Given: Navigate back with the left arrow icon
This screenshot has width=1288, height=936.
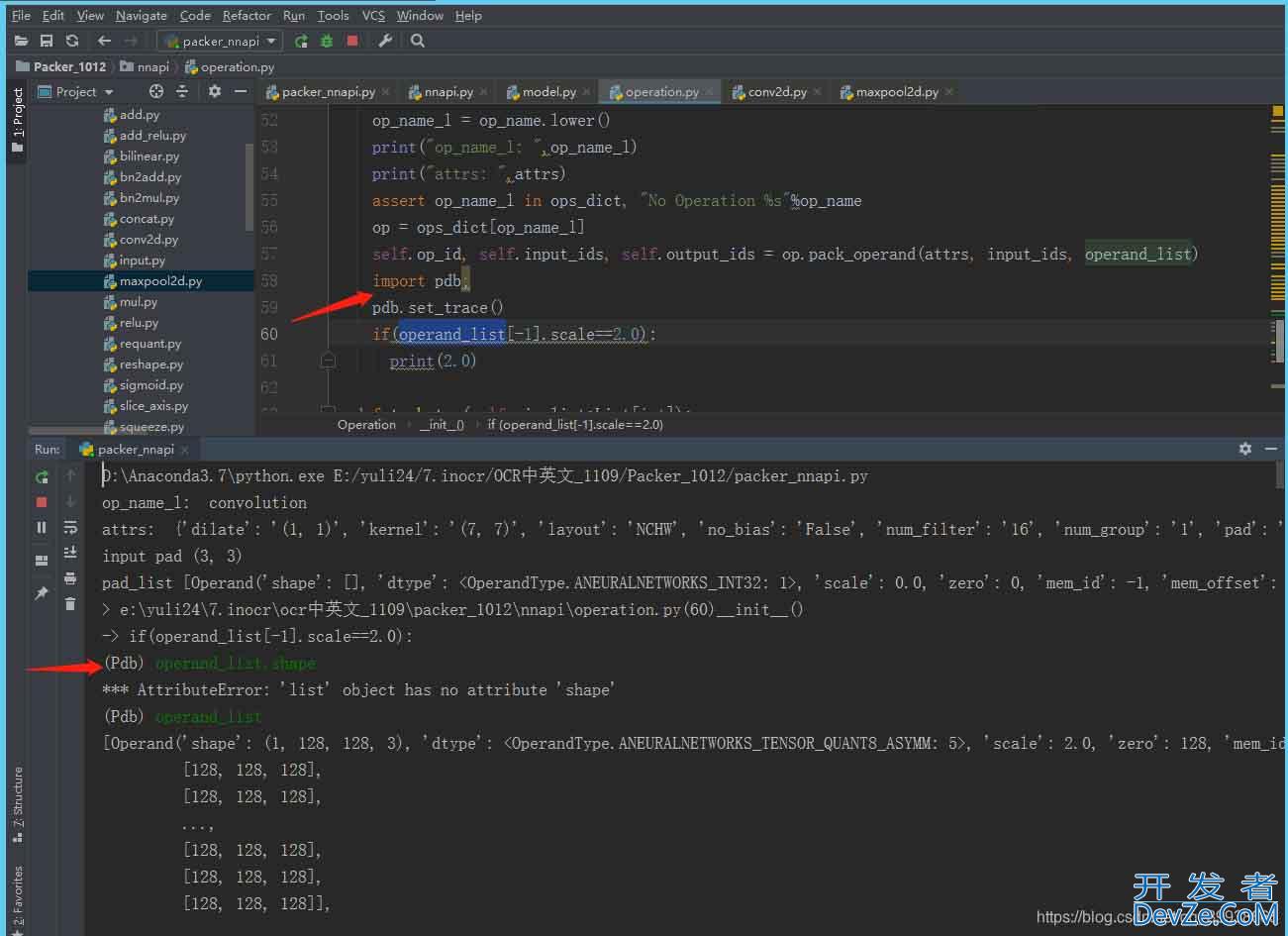Looking at the screenshot, I should coord(105,41).
